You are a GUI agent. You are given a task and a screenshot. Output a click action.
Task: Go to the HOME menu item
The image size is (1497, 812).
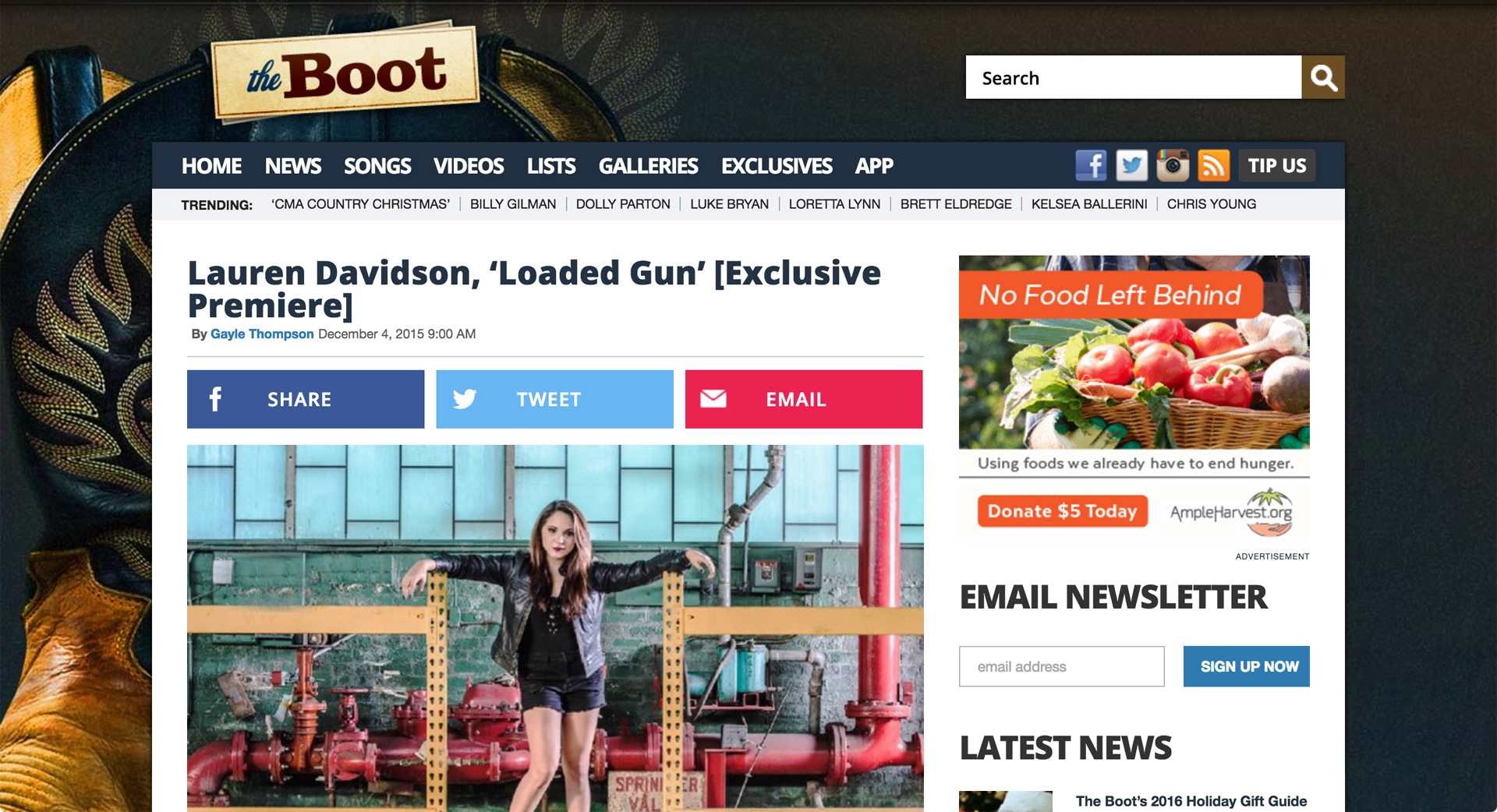click(x=211, y=166)
